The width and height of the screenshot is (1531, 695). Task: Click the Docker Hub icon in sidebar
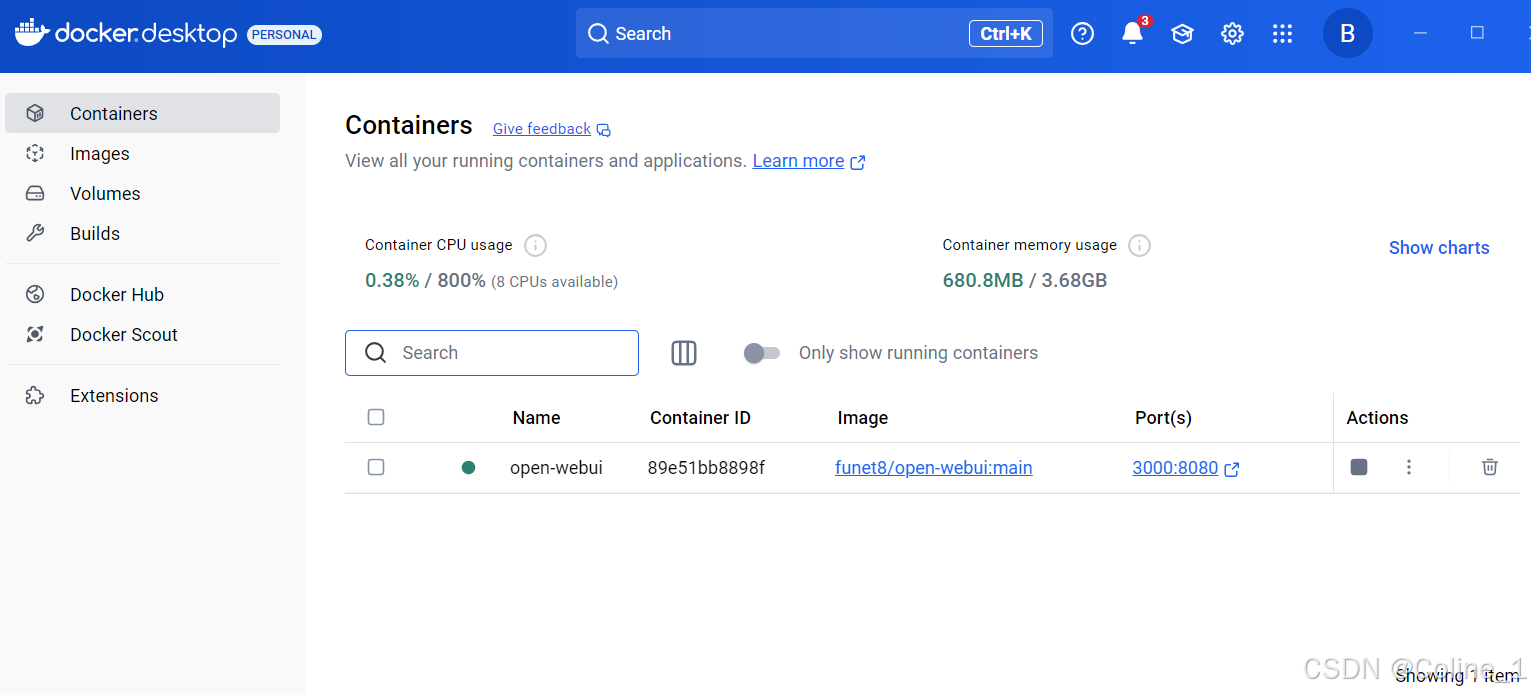click(x=35, y=294)
